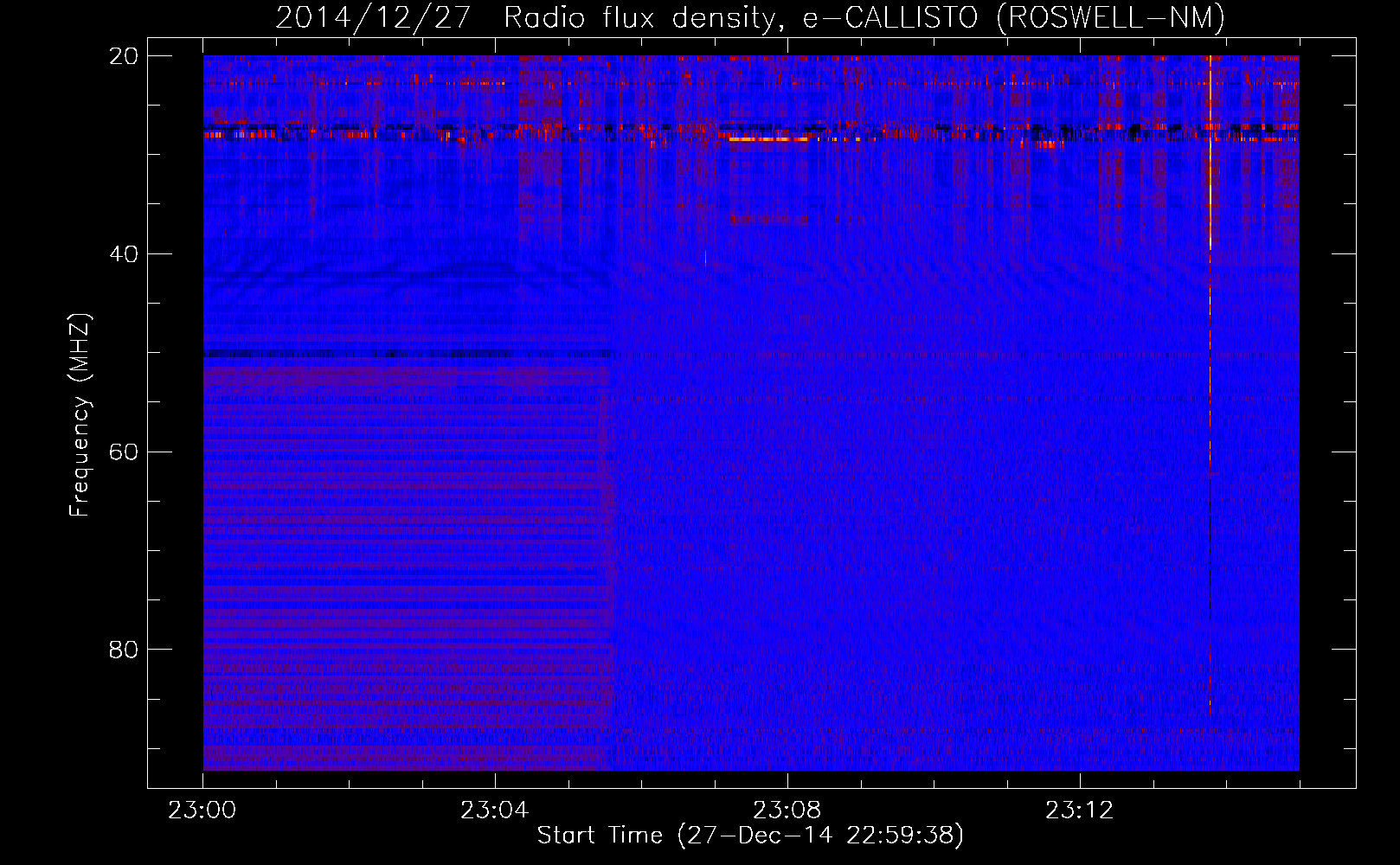
Task: Click the 'Frequency (MHZ)' axis label
Action: [80, 415]
